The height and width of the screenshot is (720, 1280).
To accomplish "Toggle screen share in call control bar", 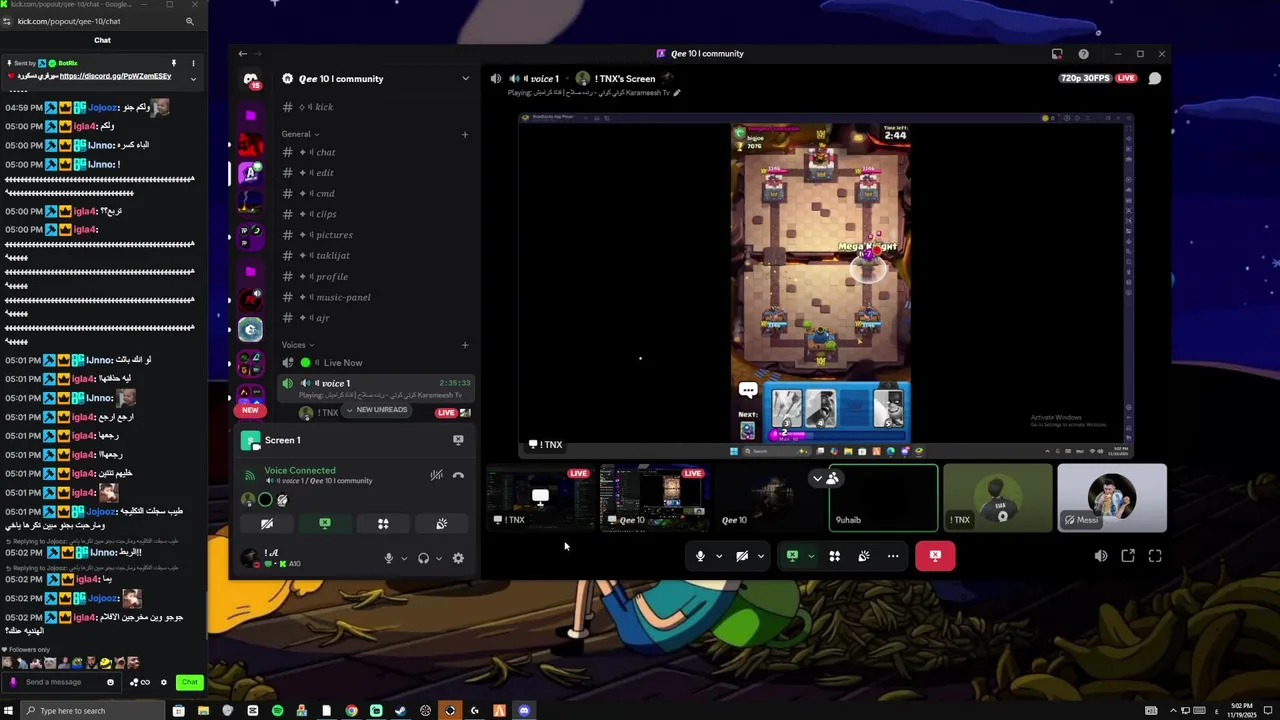I will coord(792,556).
